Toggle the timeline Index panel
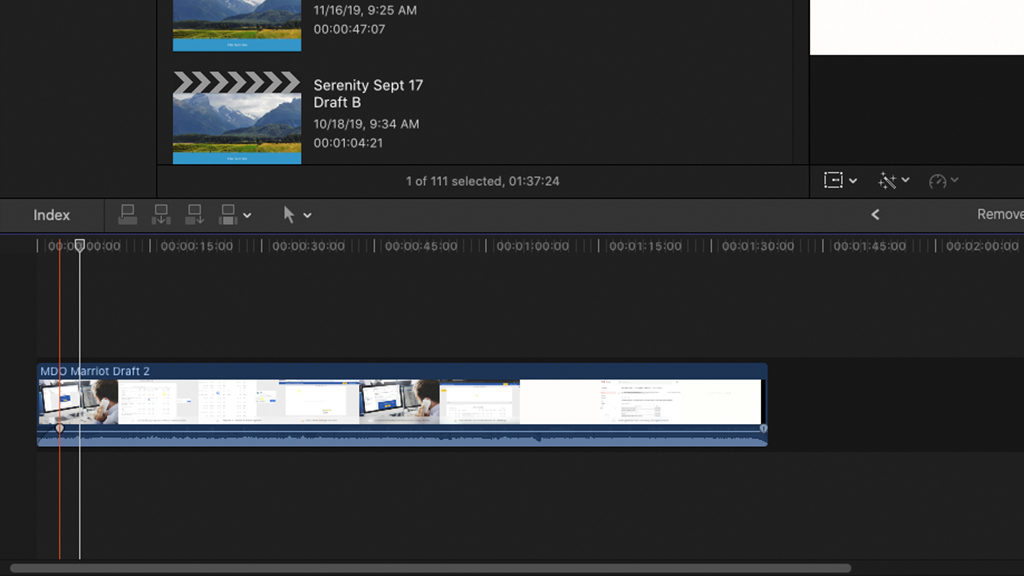 coord(52,215)
